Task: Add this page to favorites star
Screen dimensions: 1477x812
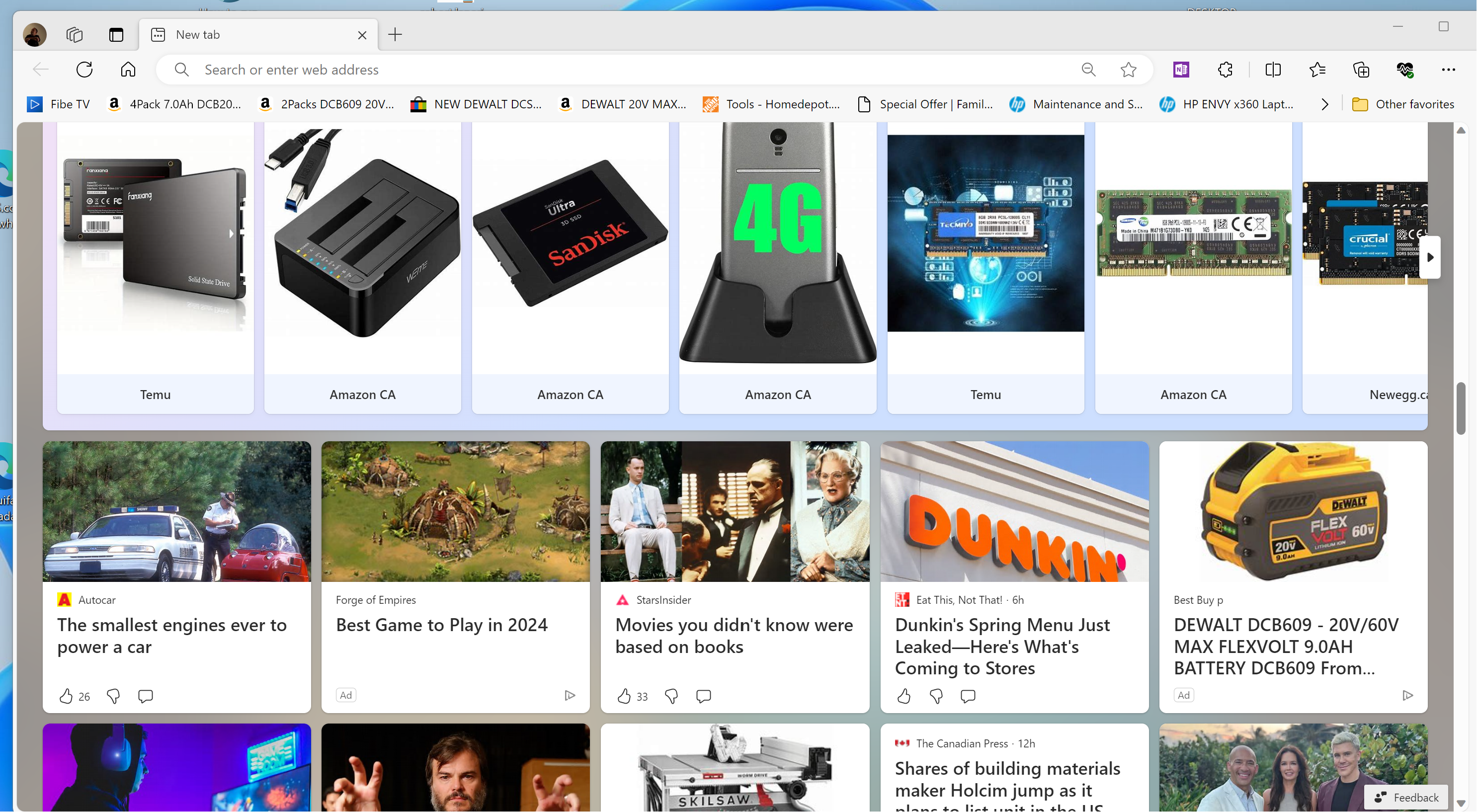Action: tap(1128, 70)
